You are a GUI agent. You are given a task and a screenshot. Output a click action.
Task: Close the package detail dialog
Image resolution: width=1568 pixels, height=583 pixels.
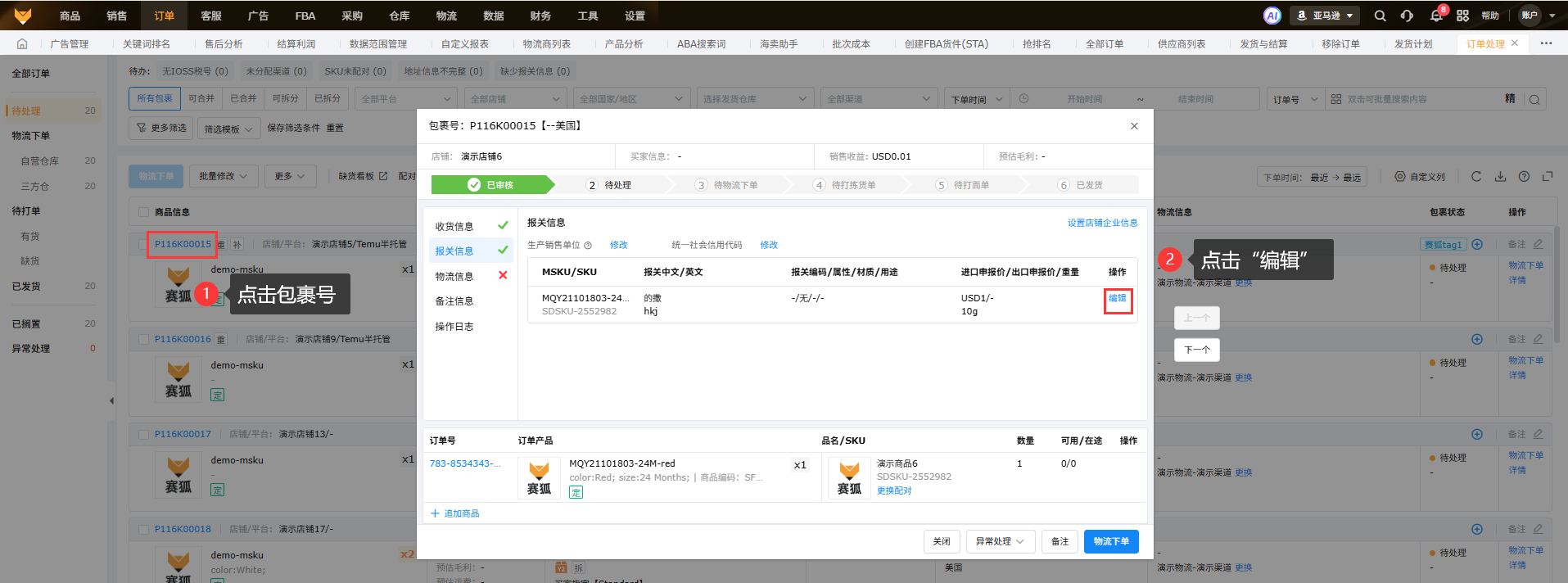[x=1134, y=126]
